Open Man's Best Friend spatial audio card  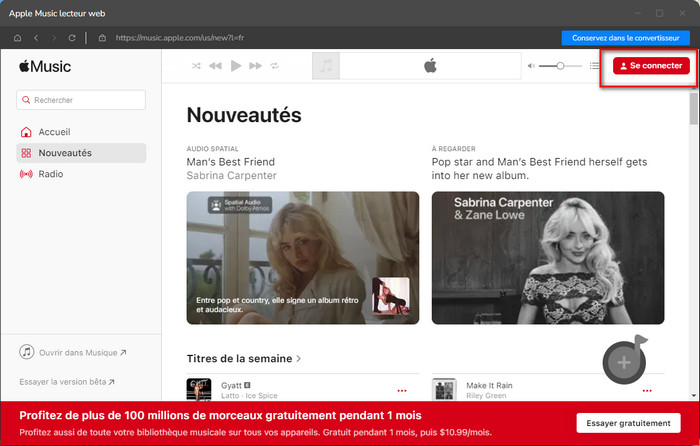pos(303,258)
